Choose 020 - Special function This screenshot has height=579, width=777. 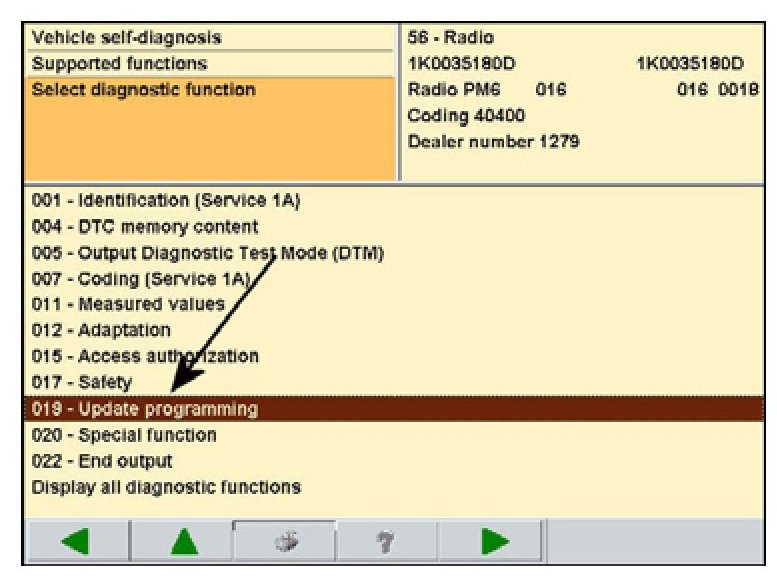tap(124, 435)
